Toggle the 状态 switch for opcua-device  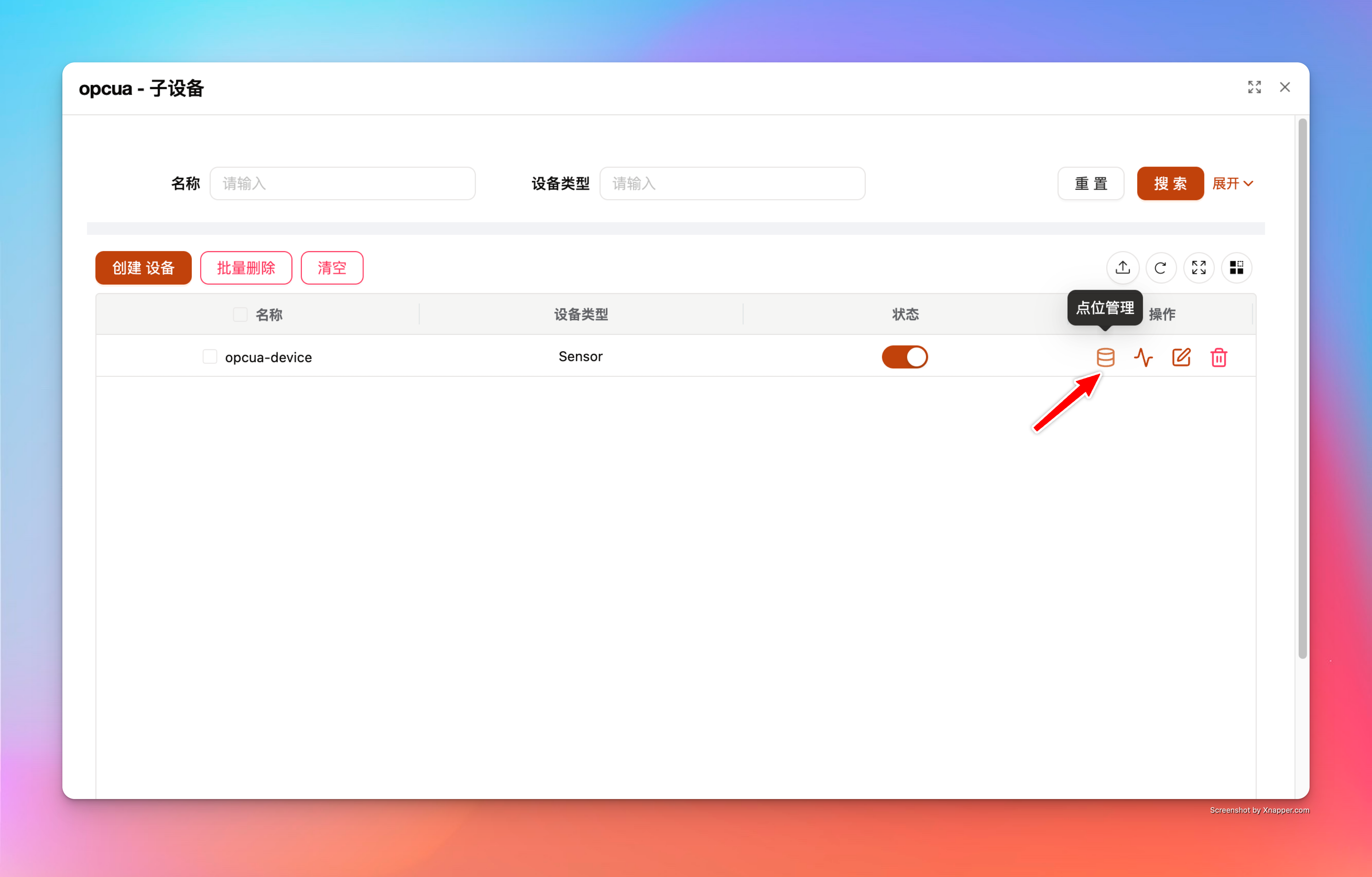(x=905, y=357)
